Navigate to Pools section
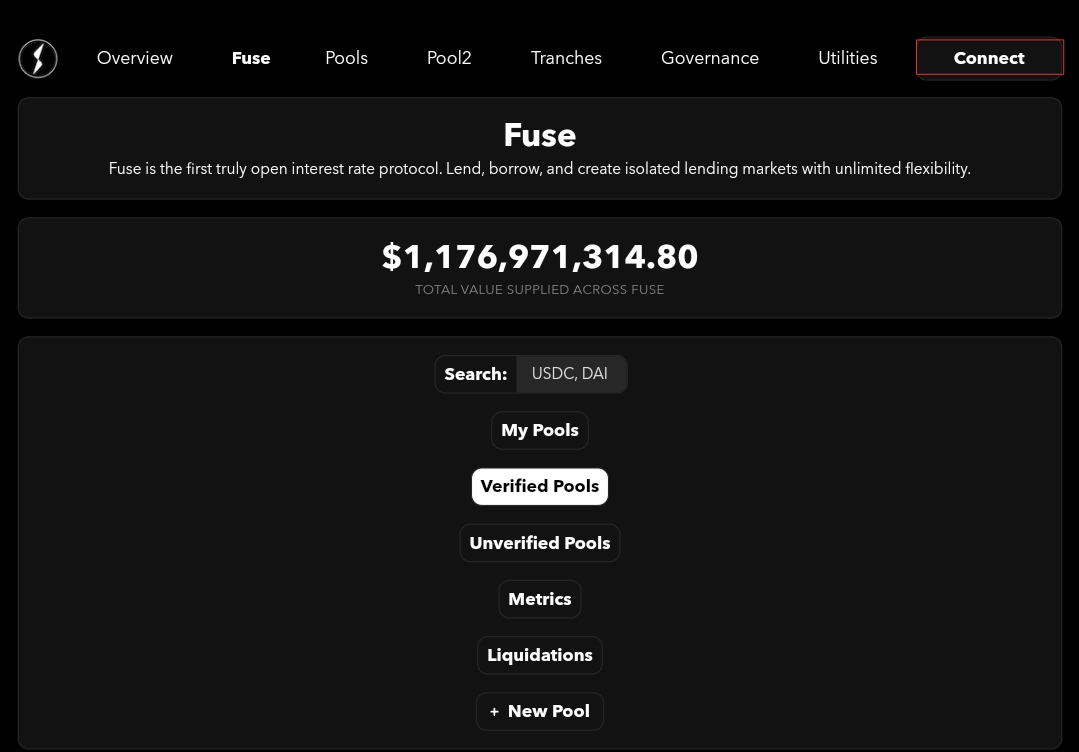 click(346, 58)
